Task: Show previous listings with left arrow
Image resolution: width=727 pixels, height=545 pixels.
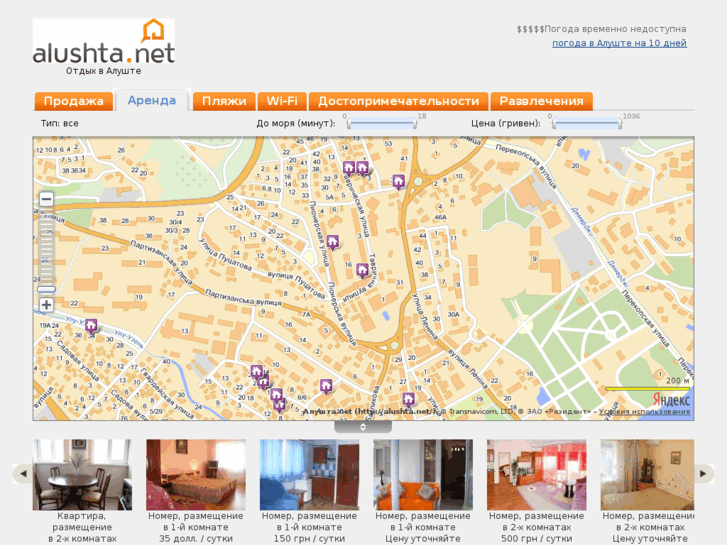Action: coord(23,474)
